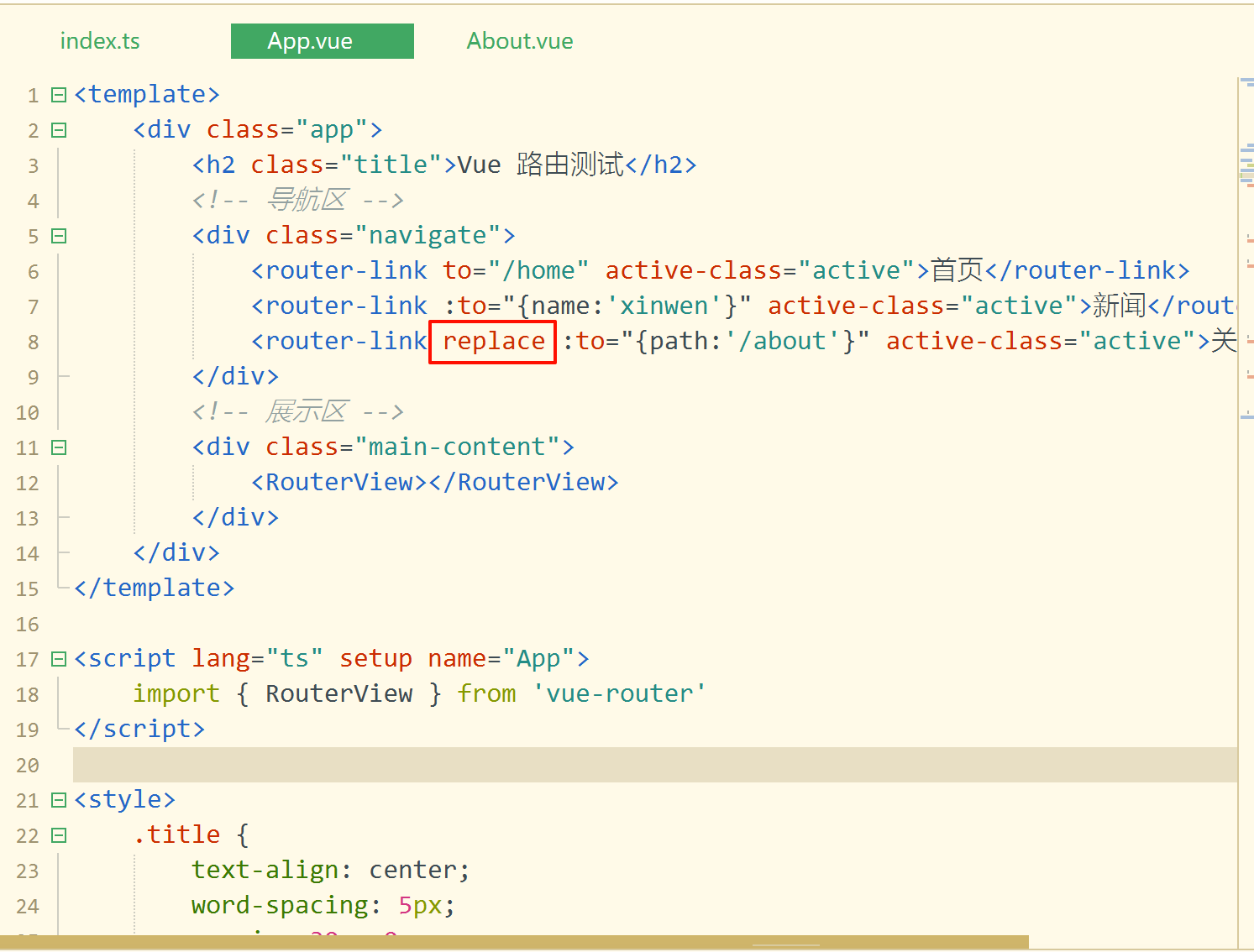Fold the div class="app" block on line 2

(59, 130)
